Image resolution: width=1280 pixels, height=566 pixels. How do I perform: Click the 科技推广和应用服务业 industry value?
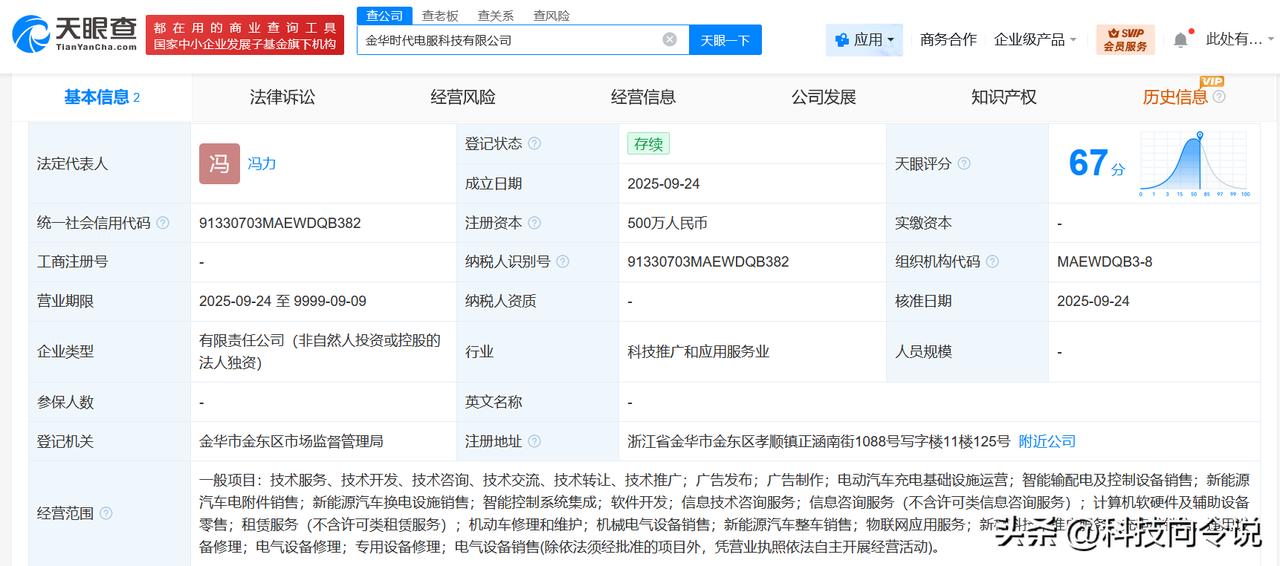click(x=698, y=352)
